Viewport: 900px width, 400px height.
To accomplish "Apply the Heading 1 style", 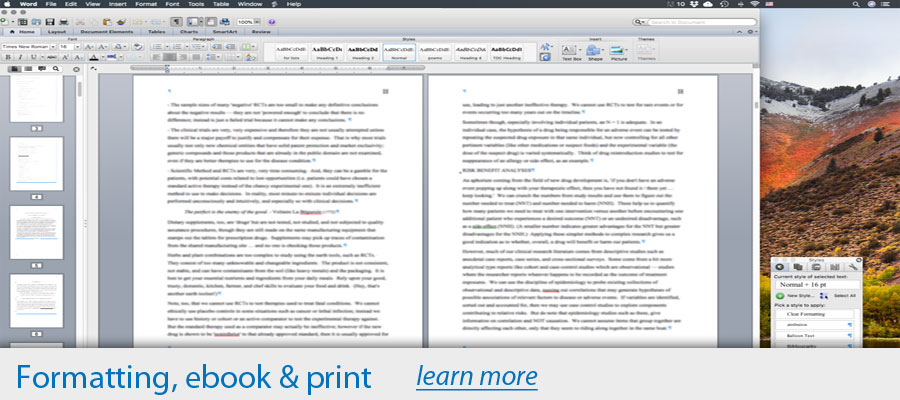I will click(327, 51).
